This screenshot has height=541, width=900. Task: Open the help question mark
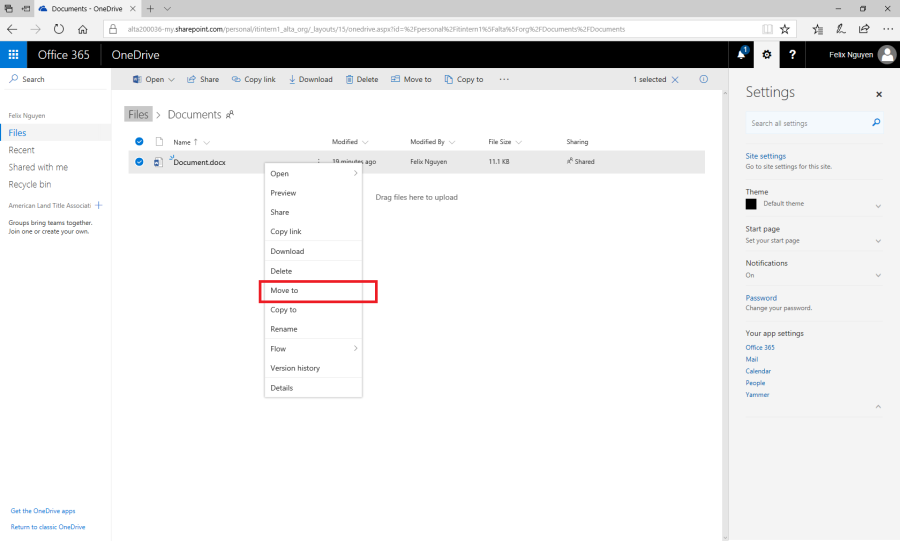tap(792, 55)
